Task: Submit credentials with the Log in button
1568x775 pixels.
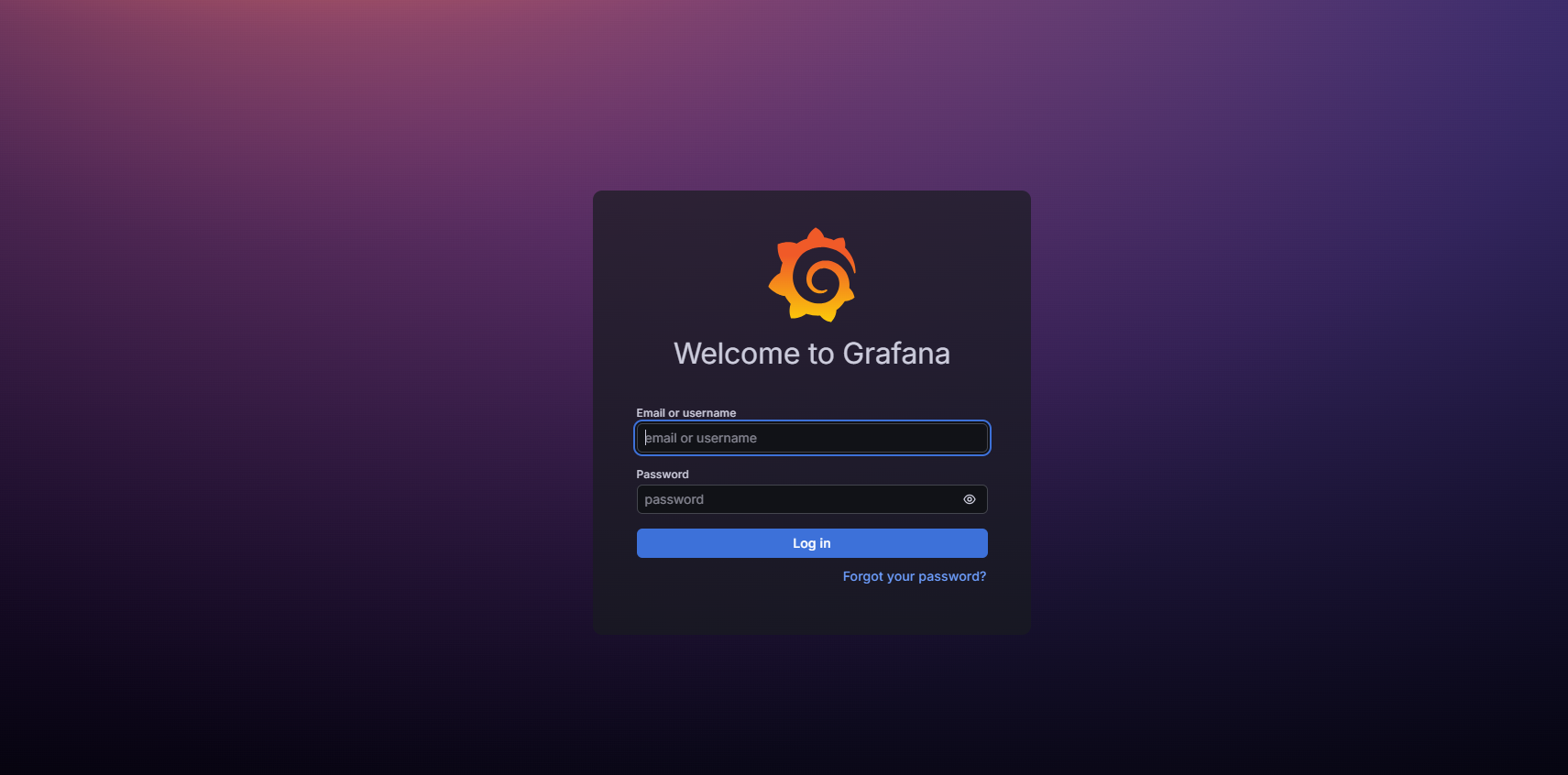Action: [812, 543]
